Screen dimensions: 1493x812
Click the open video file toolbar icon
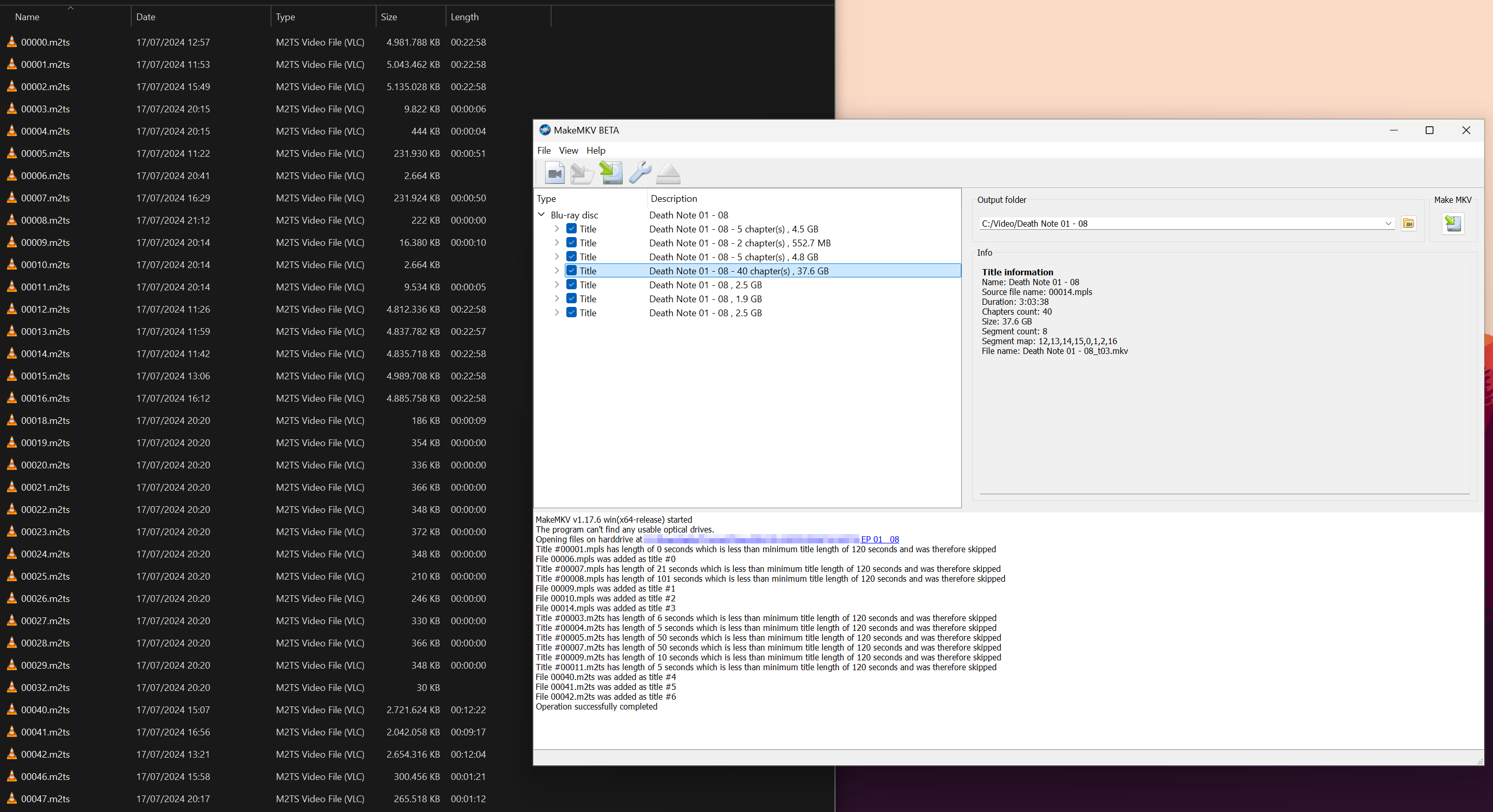click(x=554, y=173)
